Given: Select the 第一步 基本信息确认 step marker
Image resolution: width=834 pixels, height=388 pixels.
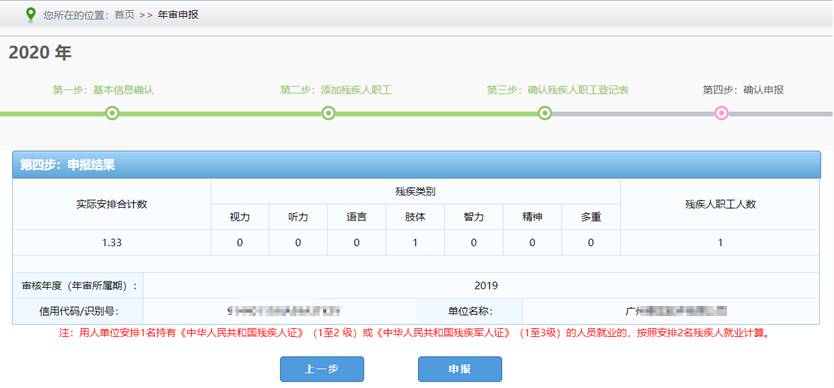Looking at the screenshot, I should [112, 113].
